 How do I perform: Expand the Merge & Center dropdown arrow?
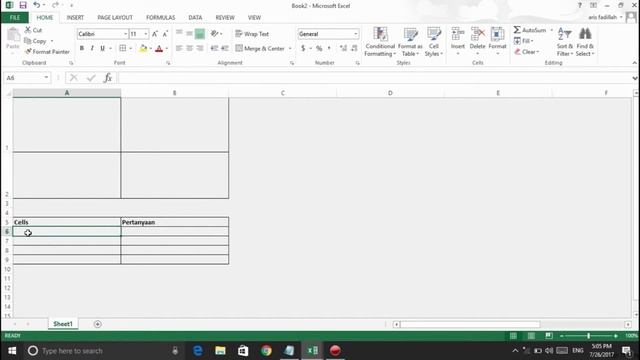coord(290,49)
